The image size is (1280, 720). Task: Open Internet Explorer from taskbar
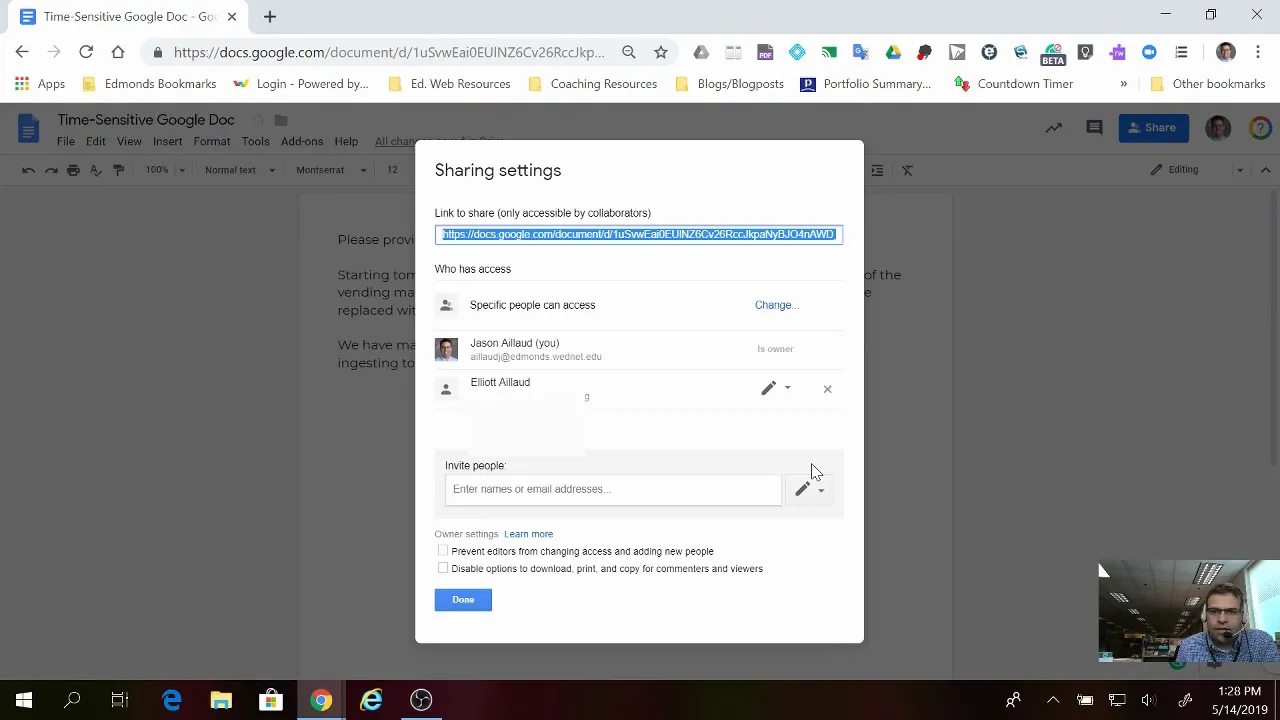tap(371, 700)
